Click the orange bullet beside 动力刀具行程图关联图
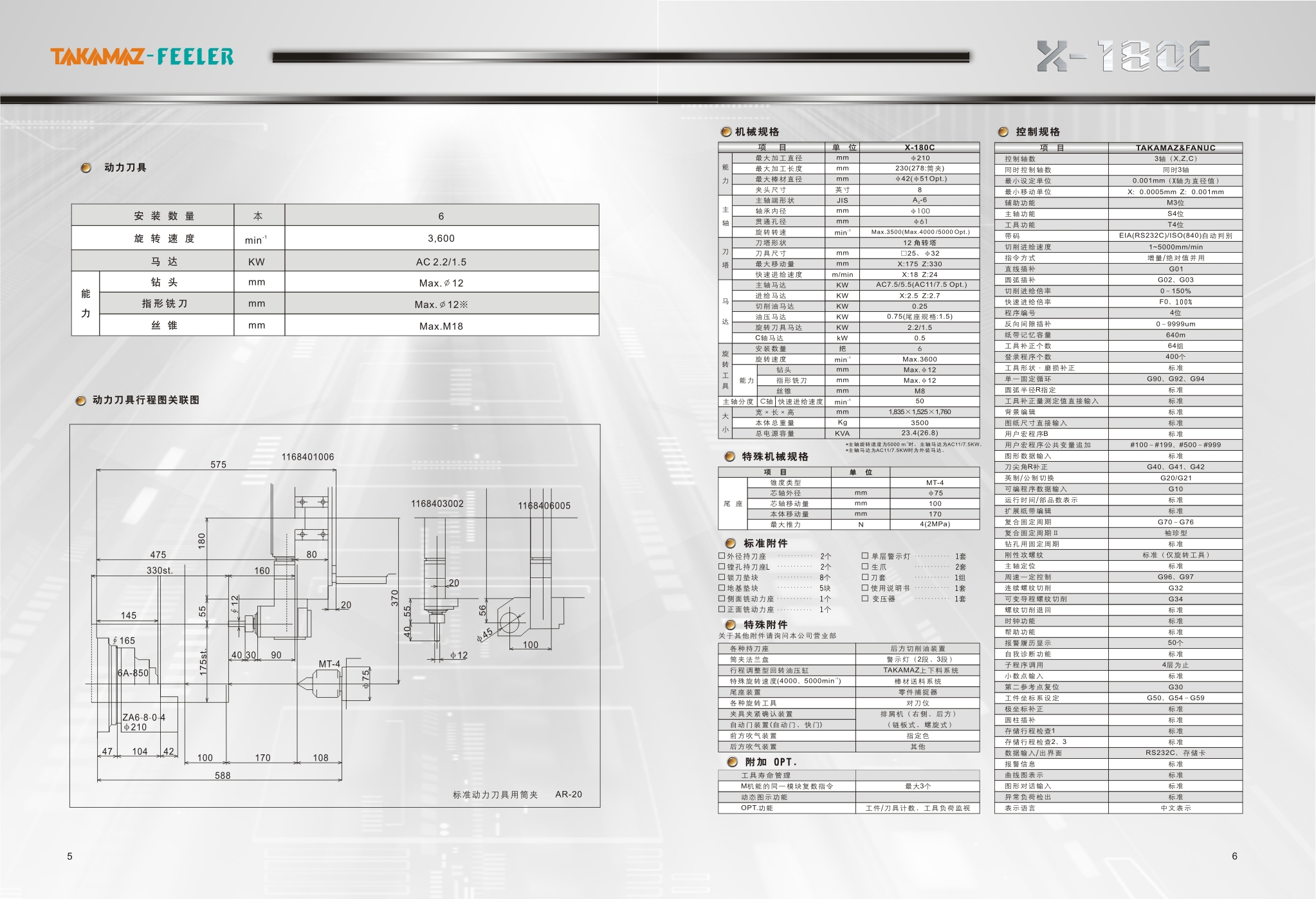The height and width of the screenshot is (899, 1316). (80, 401)
